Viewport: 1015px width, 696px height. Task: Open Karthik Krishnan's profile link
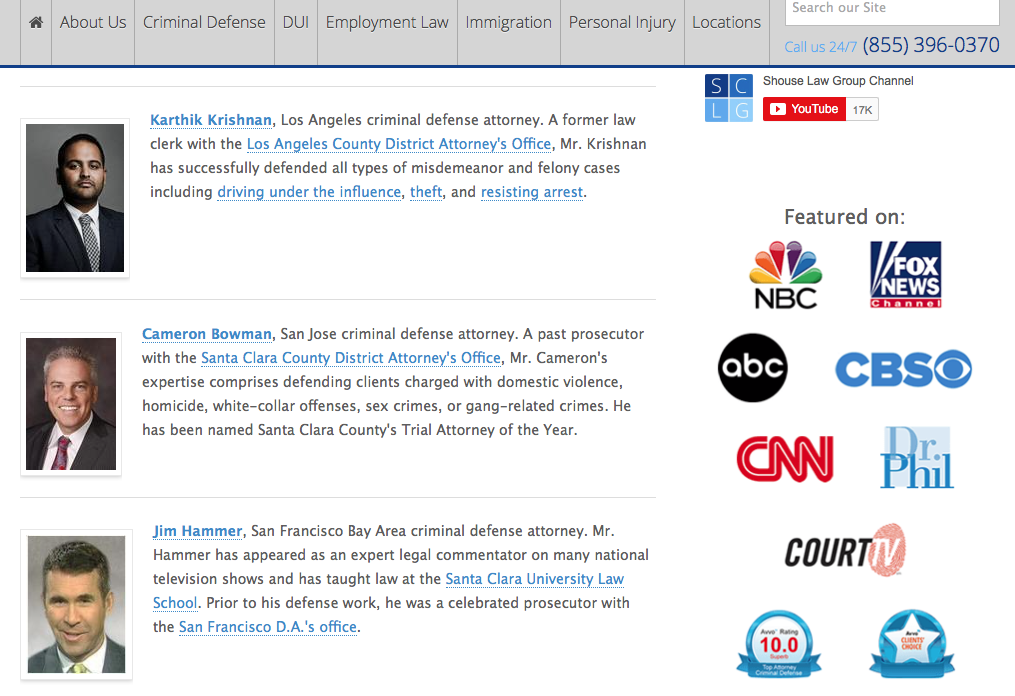(x=211, y=120)
